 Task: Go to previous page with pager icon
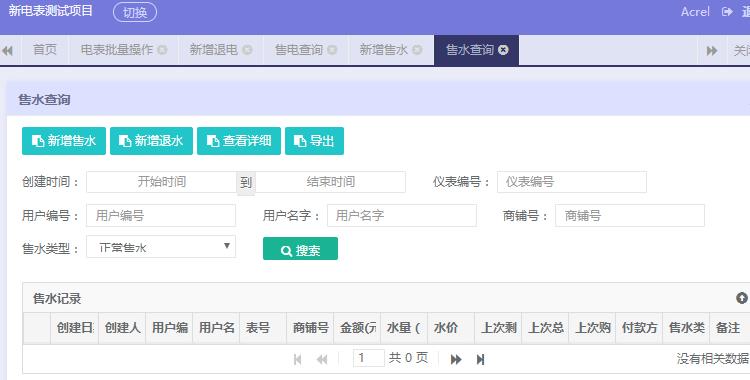[x=322, y=359]
